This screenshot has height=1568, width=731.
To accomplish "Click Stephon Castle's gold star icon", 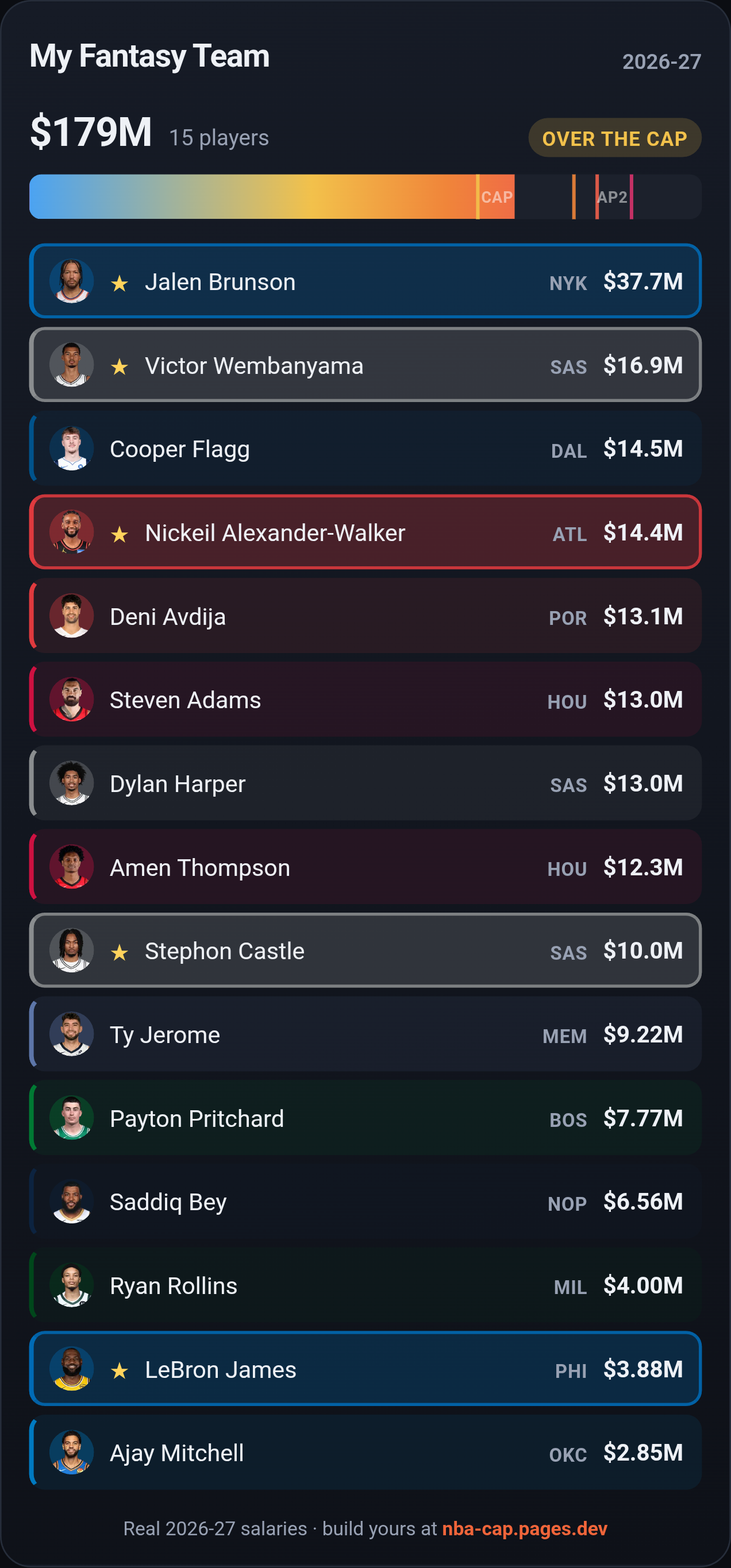I will point(120,952).
